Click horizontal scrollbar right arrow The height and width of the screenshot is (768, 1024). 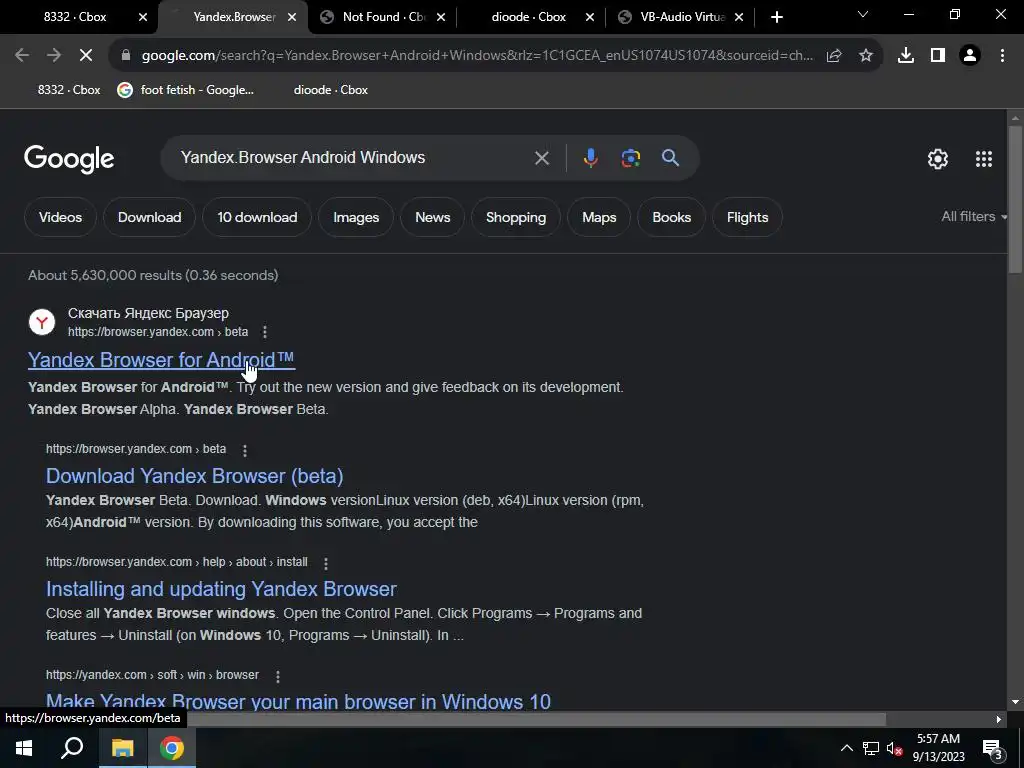pyautogui.click(x=999, y=719)
